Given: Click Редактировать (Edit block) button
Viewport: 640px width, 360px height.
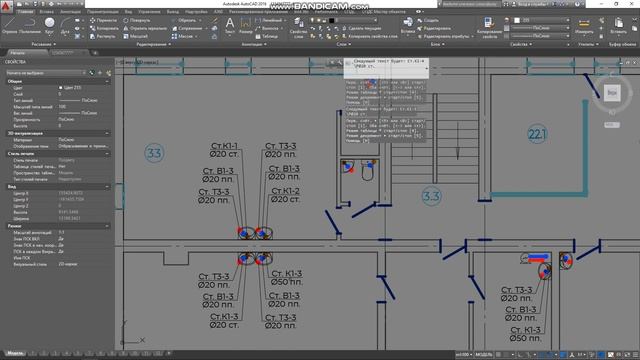Looking at the screenshot, I should pyautogui.click(x=433, y=28).
